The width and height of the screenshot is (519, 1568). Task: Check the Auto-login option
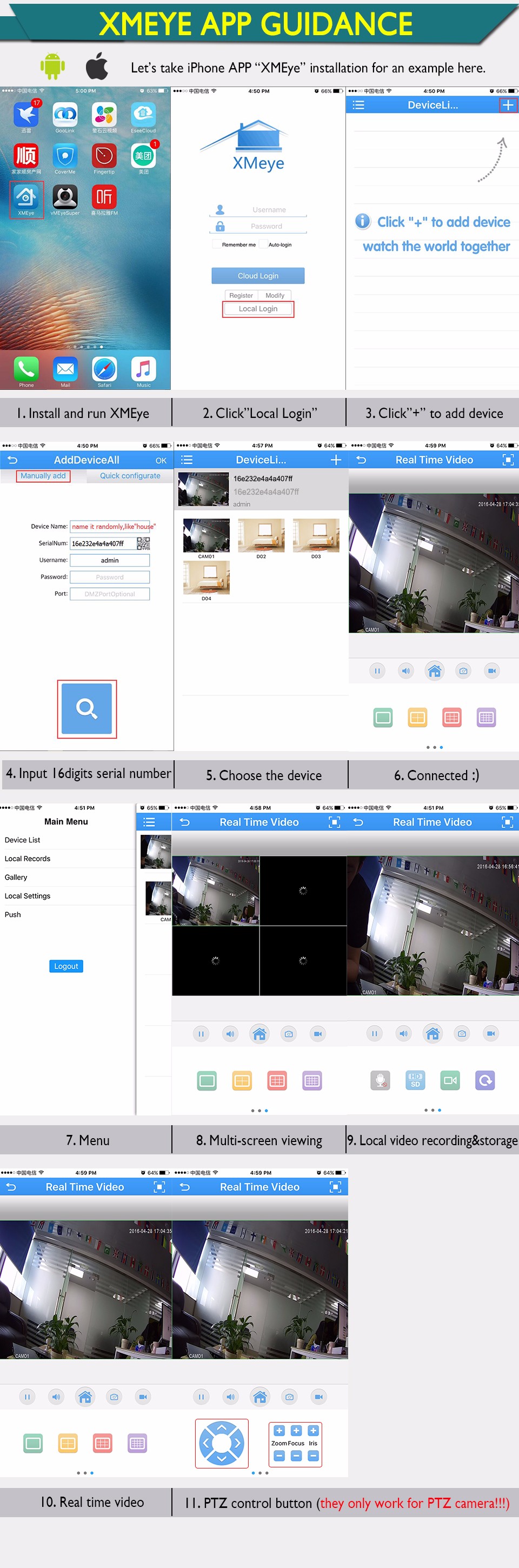263,245
